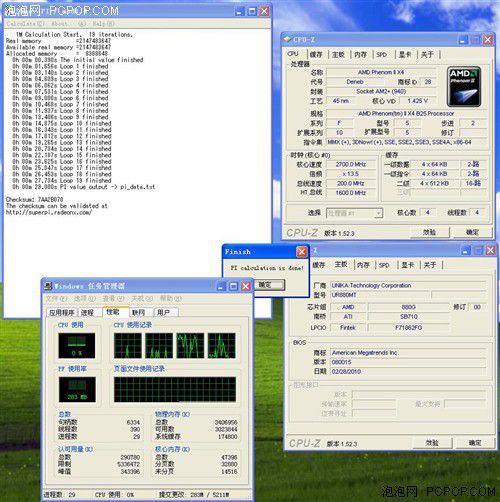The height and width of the screenshot is (502, 500).
Task: Click the CPU usage gauge showing 0%
Action: click(x=77, y=345)
